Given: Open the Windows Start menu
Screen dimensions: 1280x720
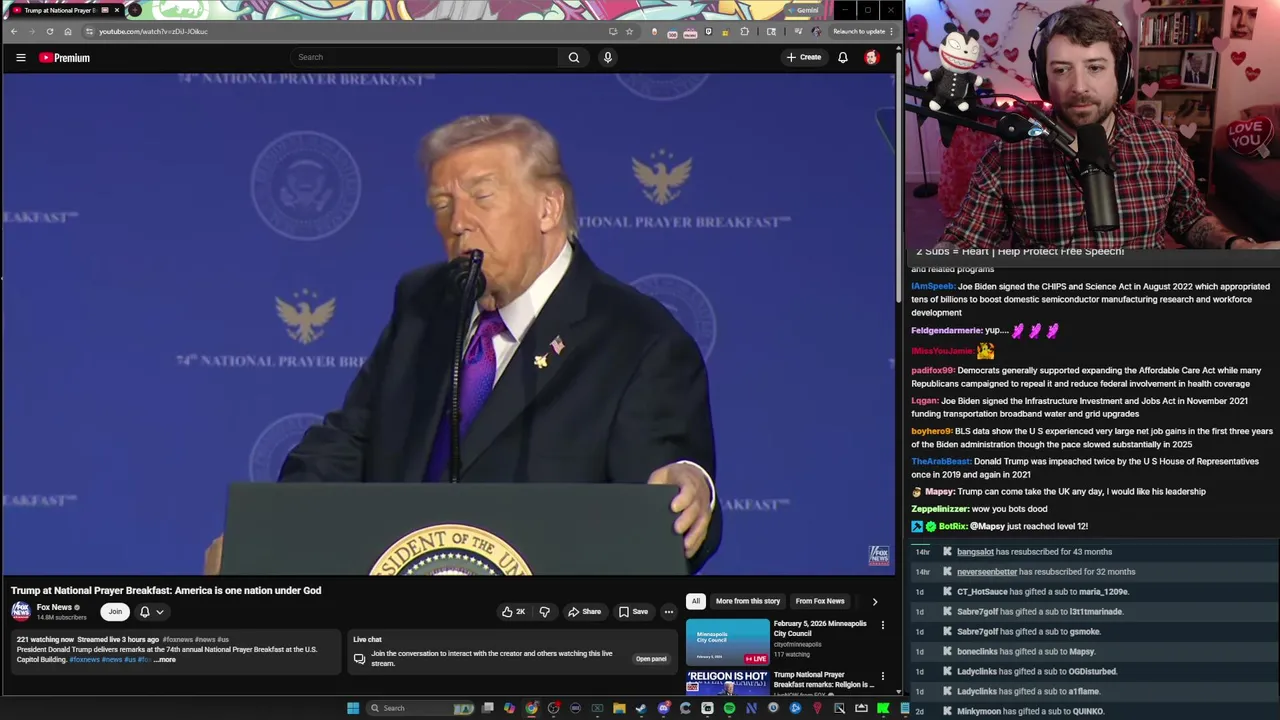Looking at the screenshot, I should [x=352, y=708].
